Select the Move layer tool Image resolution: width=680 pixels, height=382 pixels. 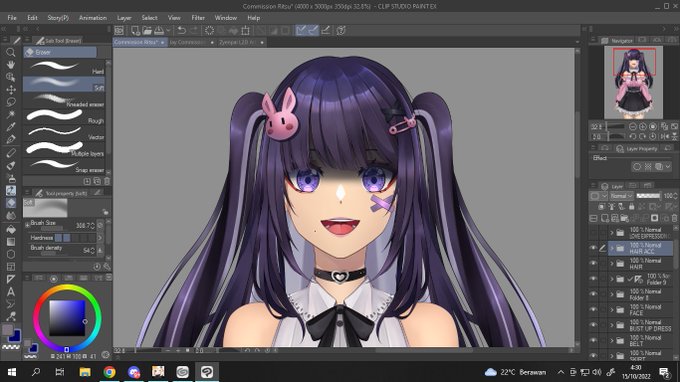[x=11, y=90]
